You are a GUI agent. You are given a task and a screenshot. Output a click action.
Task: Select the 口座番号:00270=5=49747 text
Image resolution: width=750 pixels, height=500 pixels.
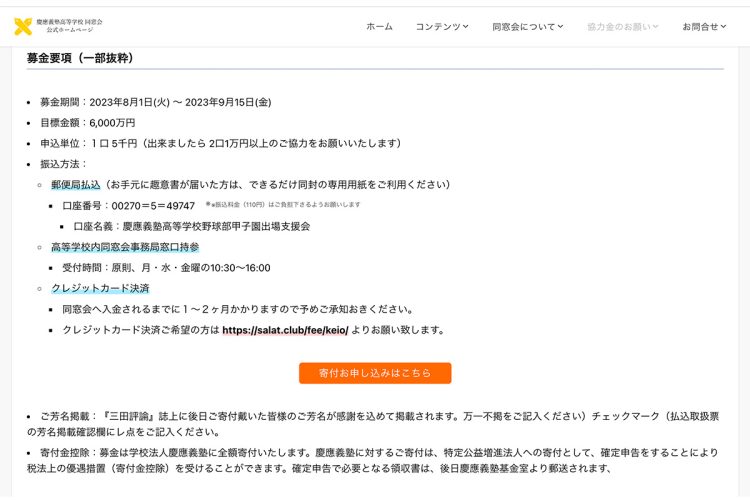pos(129,206)
